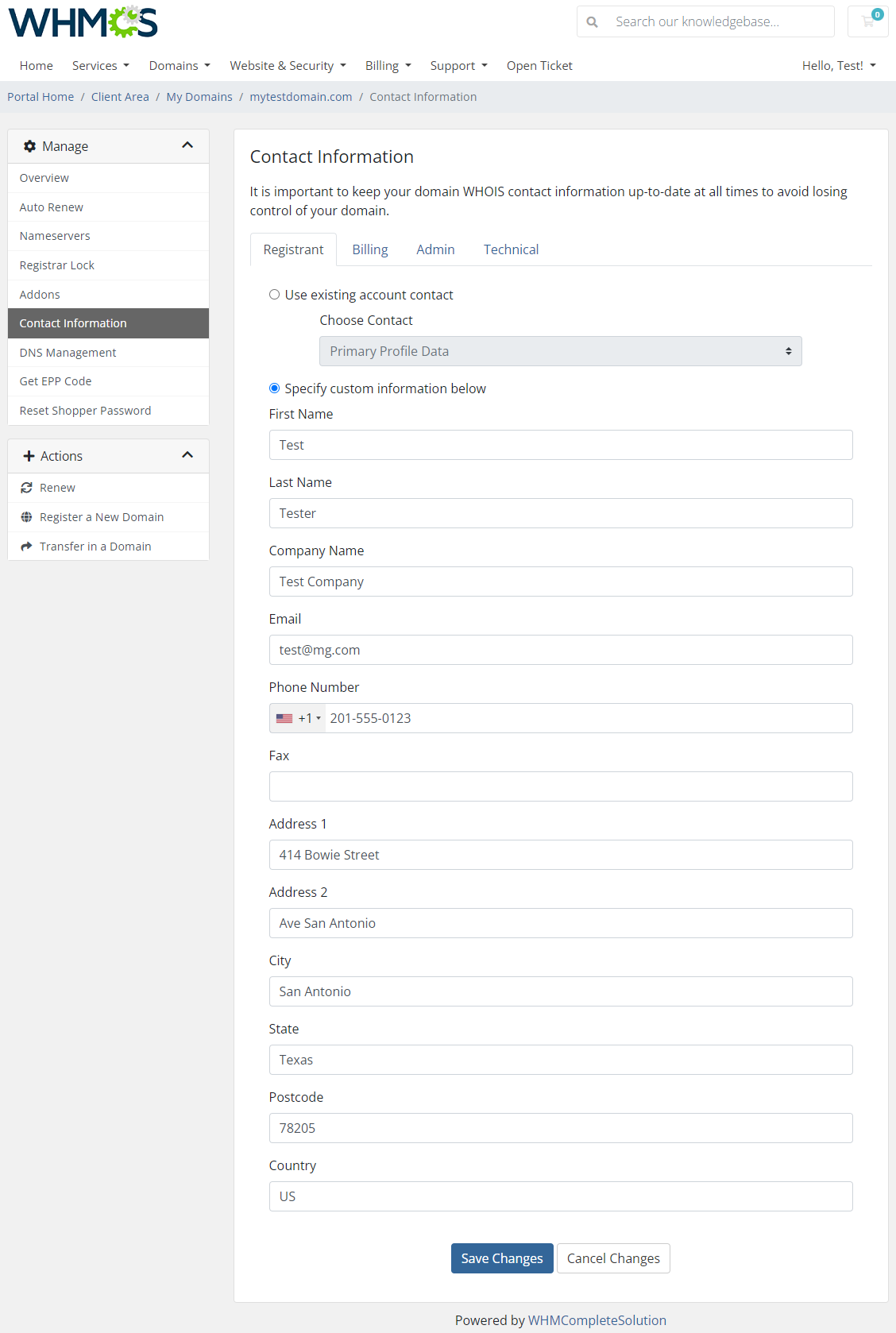Collapse the Manage panel chevron
Viewport: 896px width, 1333px height.
coord(187,145)
